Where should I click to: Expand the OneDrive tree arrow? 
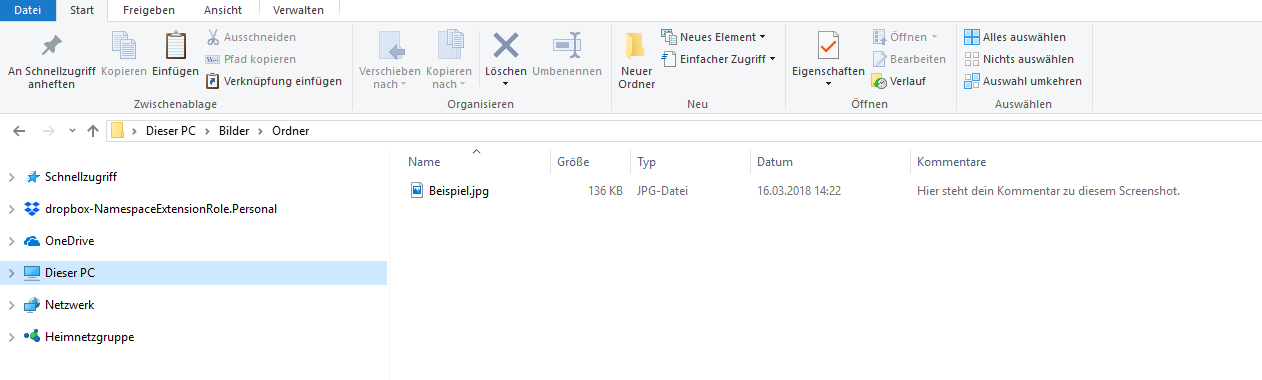click(x=11, y=241)
